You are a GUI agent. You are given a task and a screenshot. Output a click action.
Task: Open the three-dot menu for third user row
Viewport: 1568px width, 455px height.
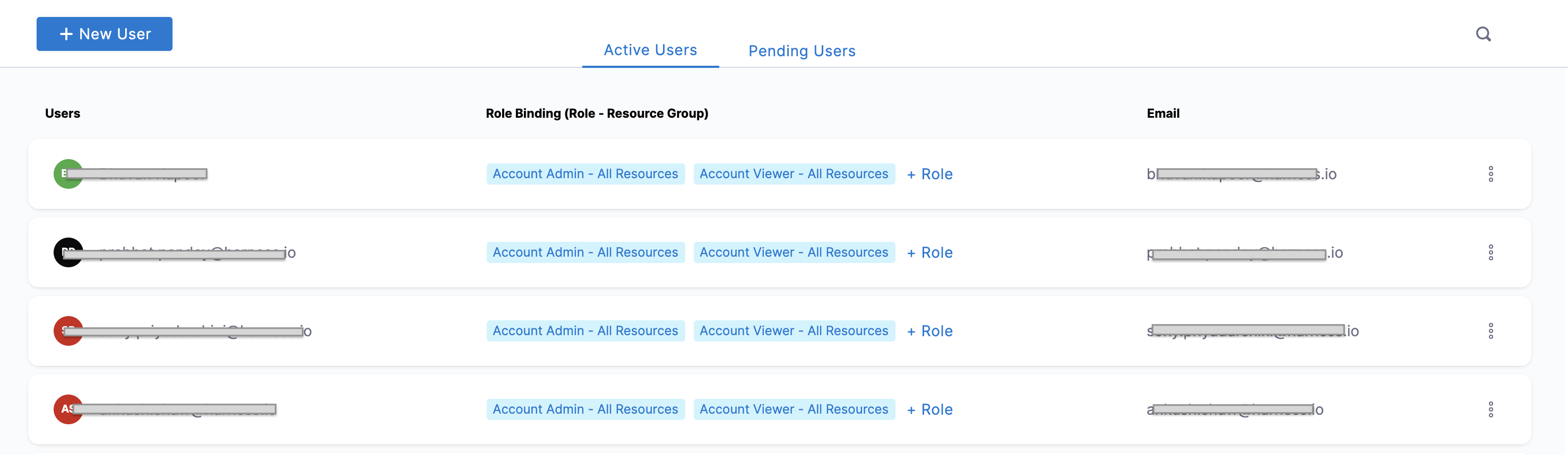tap(1490, 331)
